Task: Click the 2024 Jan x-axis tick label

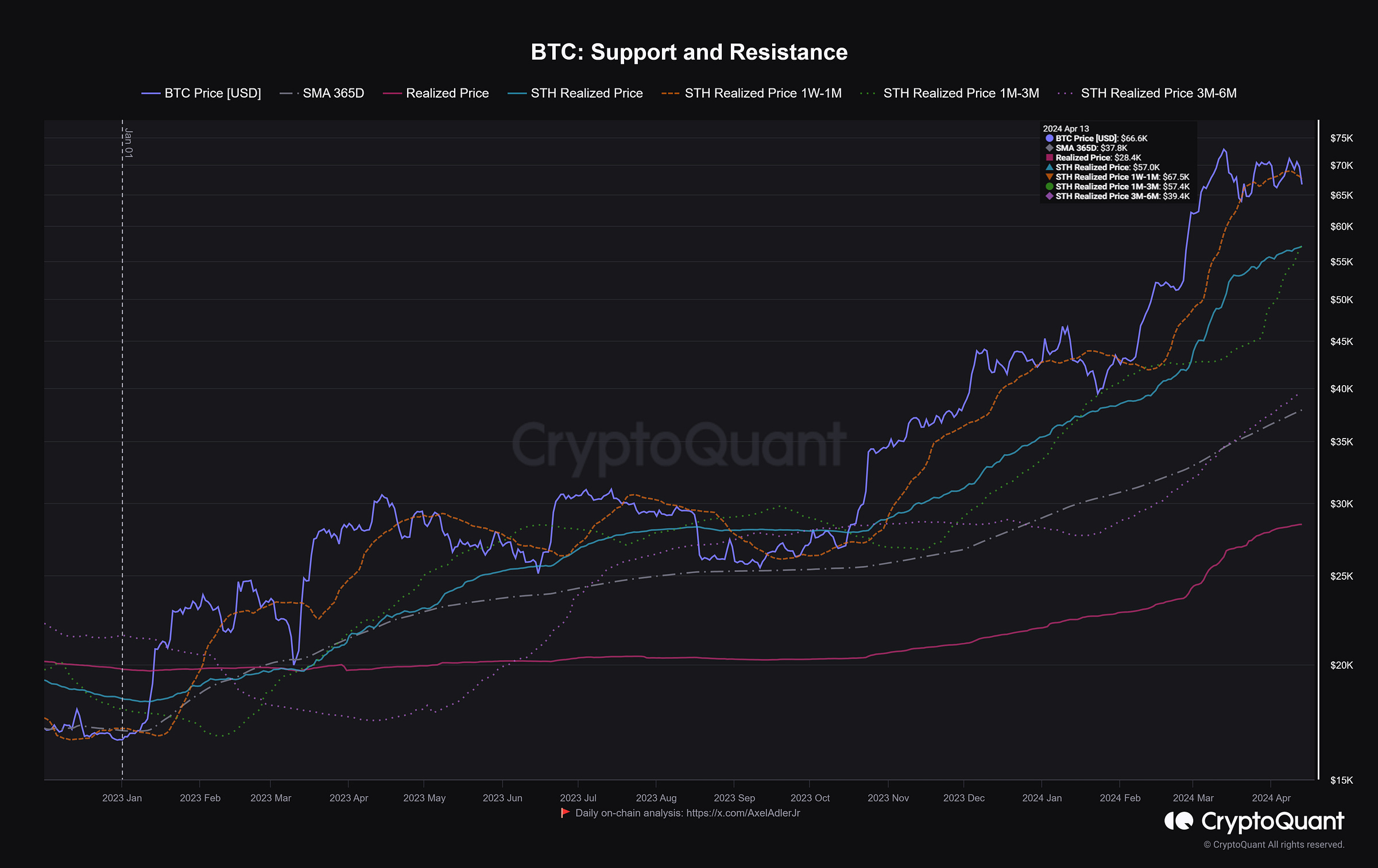Action: click(1042, 798)
